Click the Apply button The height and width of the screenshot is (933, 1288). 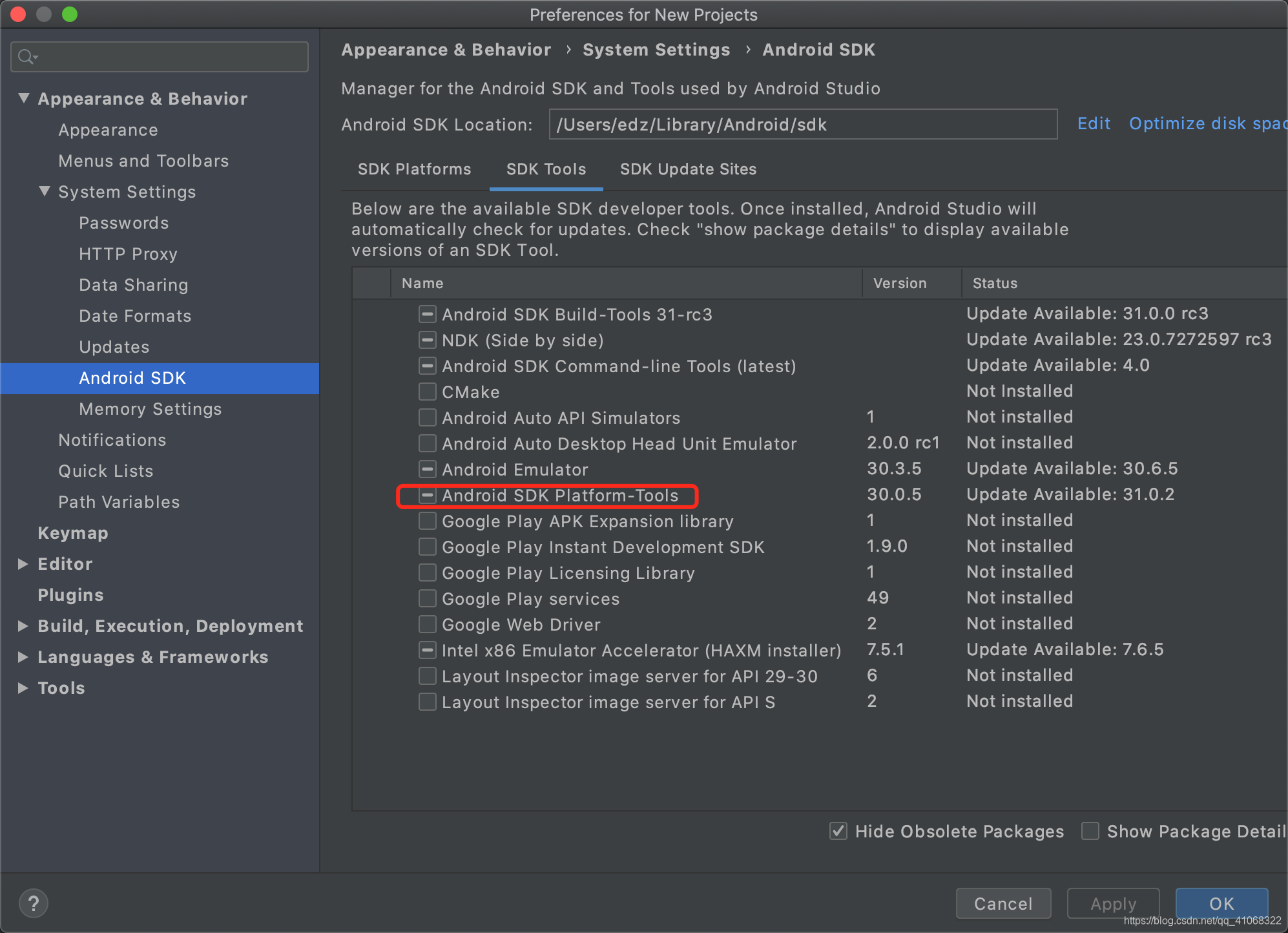pyautogui.click(x=1114, y=903)
